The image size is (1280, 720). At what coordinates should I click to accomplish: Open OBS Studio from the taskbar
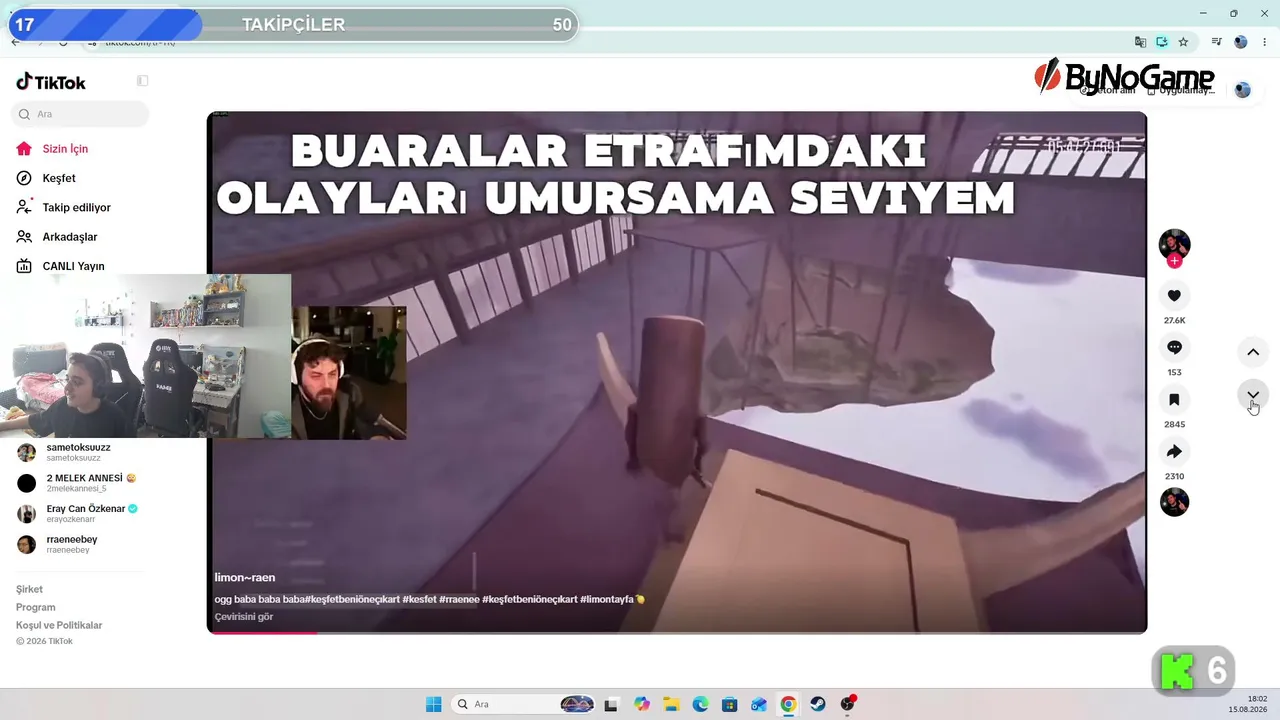[848, 704]
